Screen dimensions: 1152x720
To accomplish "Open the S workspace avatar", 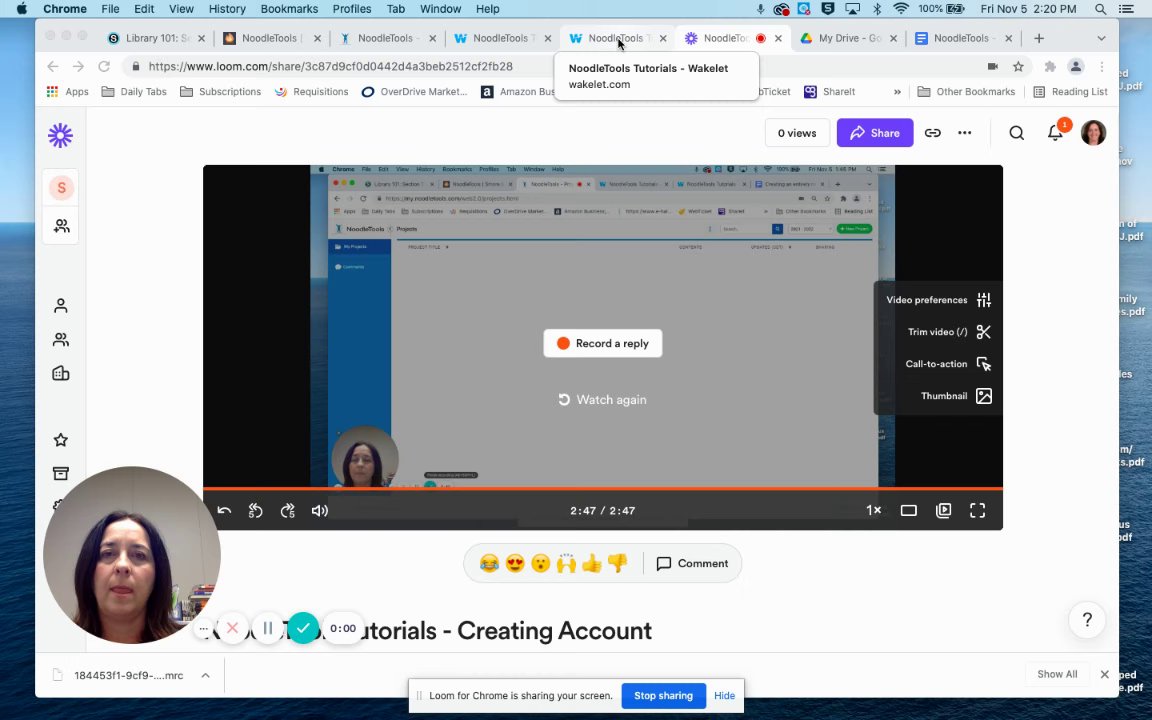I will click(61, 188).
